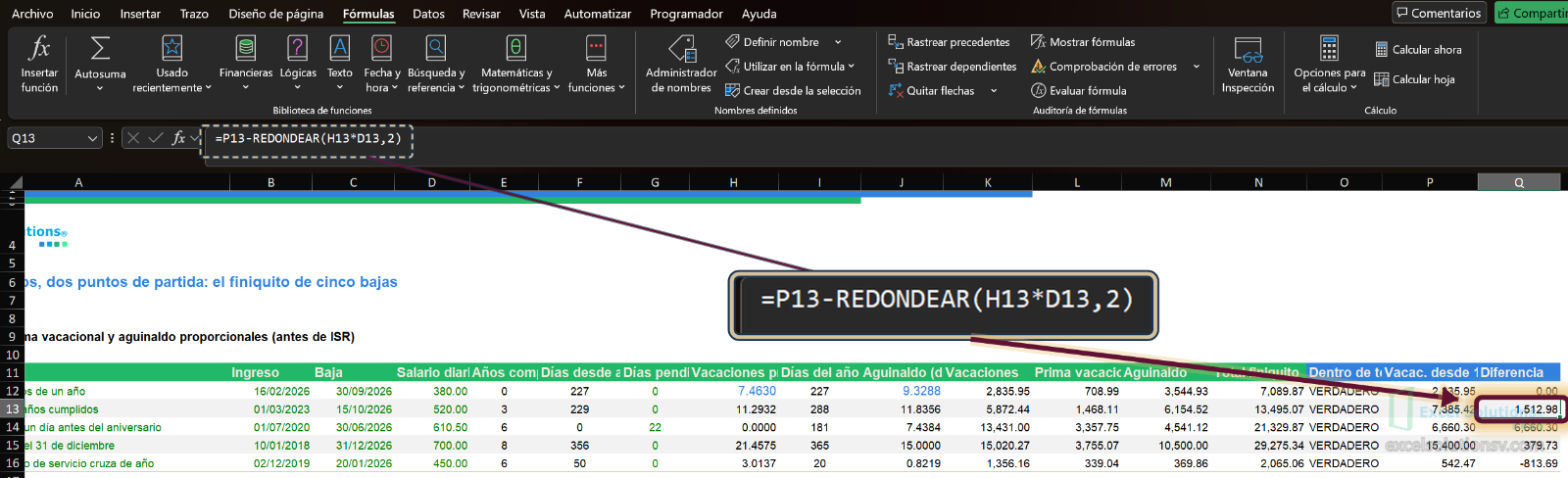Click the Insertar función icon
Image resolution: width=1568 pixels, height=478 pixels.
tap(39, 65)
